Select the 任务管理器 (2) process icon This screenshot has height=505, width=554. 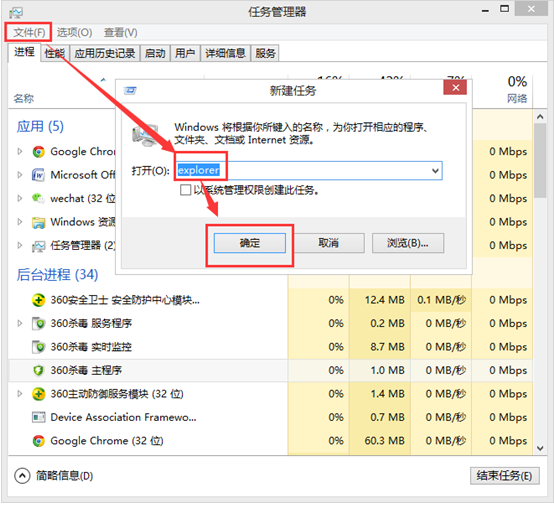(39, 246)
